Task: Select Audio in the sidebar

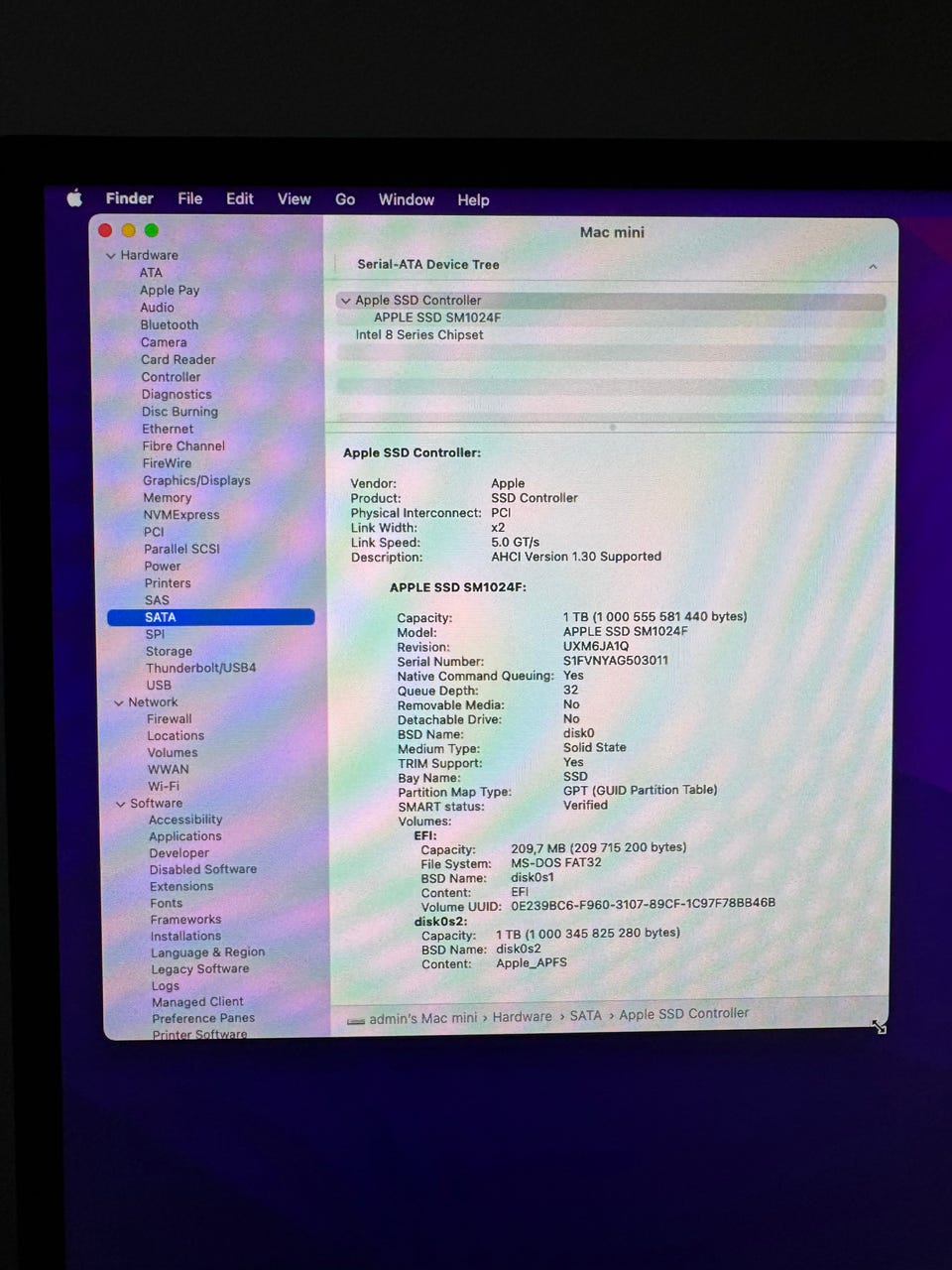Action: tap(157, 308)
